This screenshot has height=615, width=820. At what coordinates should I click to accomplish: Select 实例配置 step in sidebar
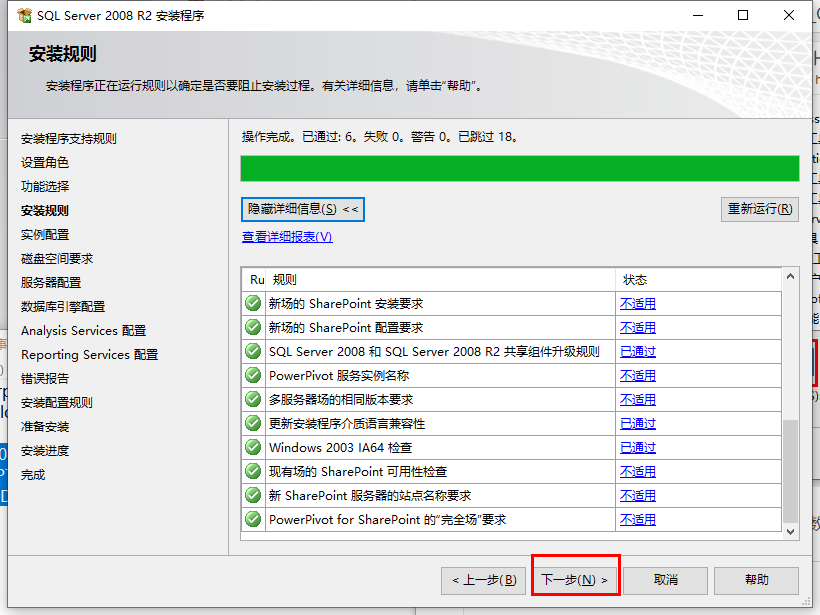pyautogui.click(x=44, y=235)
